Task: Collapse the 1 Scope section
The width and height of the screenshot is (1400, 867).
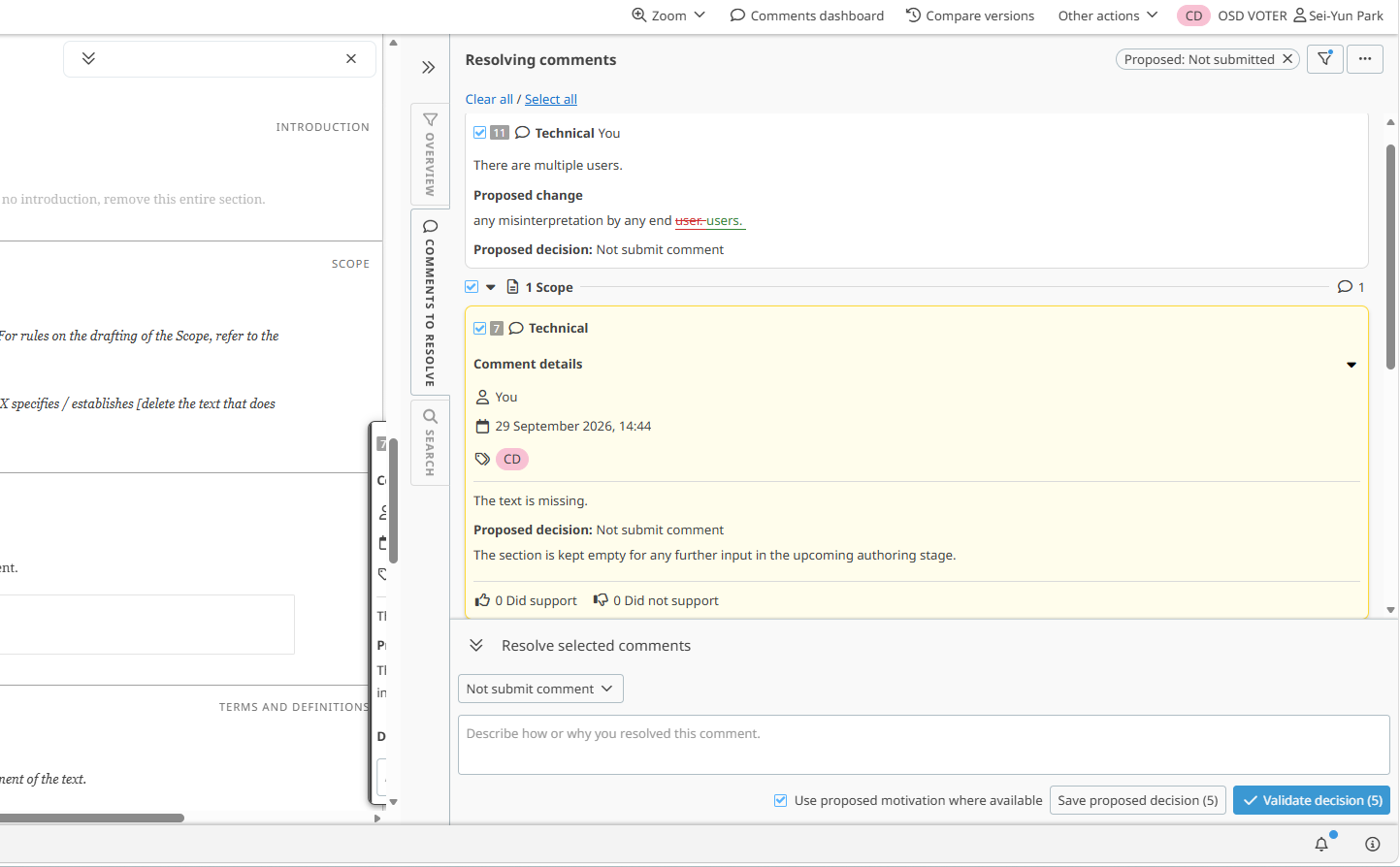Action: coord(491,287)
